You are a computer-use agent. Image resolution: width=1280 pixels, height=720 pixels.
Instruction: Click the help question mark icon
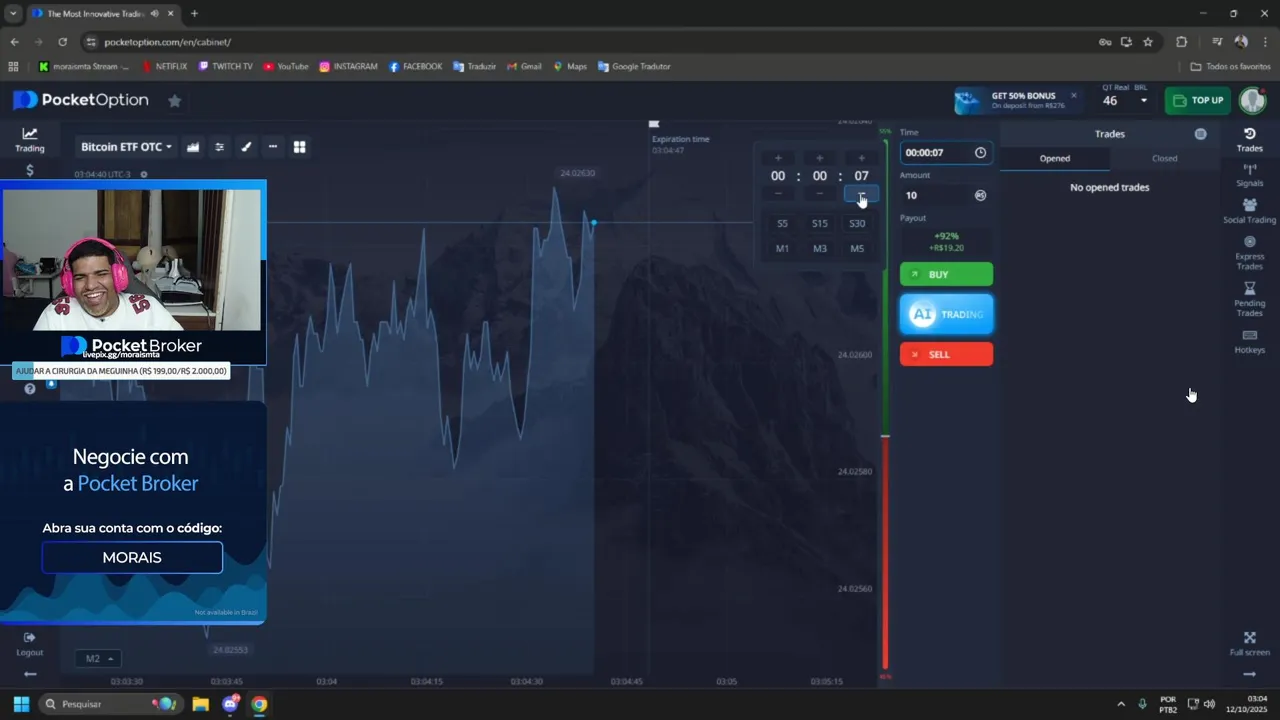click(29, 388)
